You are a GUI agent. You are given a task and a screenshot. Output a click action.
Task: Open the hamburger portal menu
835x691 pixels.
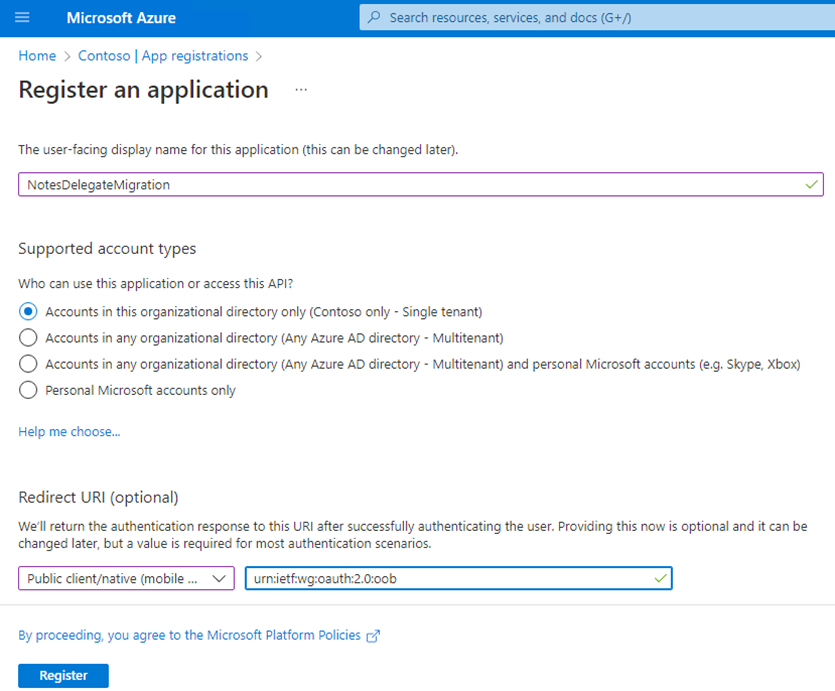22,18
